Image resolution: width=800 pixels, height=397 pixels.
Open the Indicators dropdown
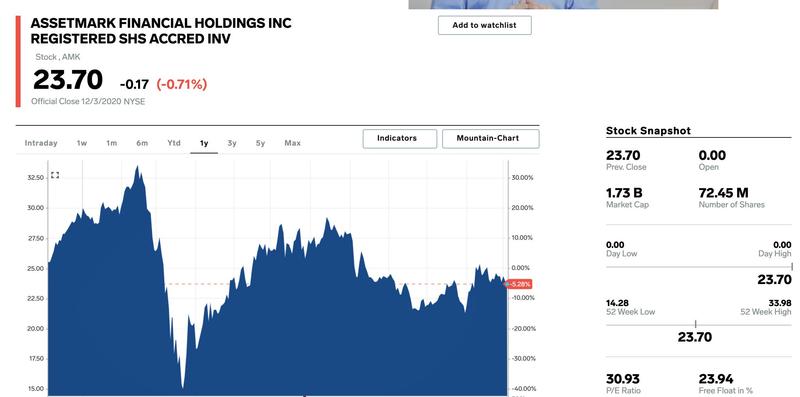pyautogui.click(x=397, y=138)
